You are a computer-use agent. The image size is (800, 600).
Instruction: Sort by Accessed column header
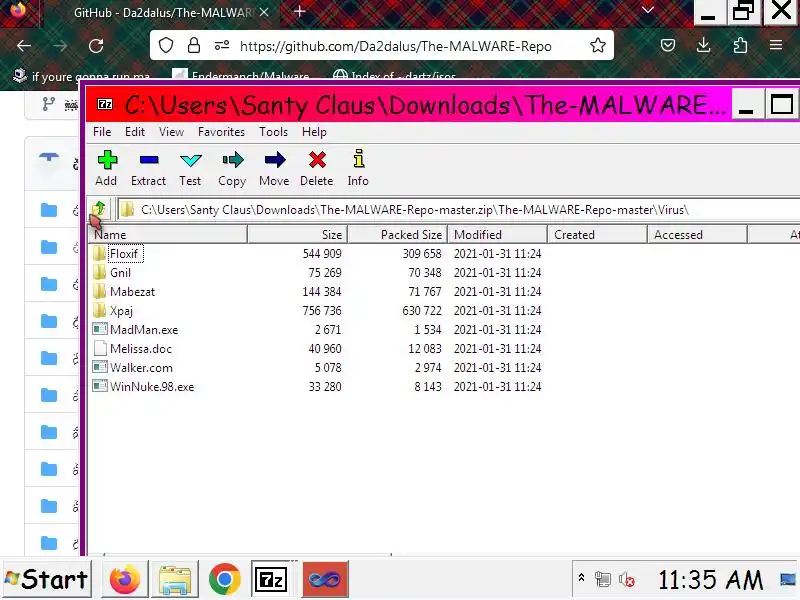pos(697,234)
